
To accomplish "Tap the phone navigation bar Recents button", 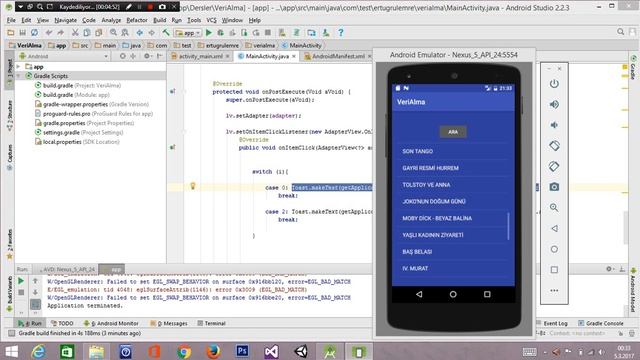I will click(487, 294).
